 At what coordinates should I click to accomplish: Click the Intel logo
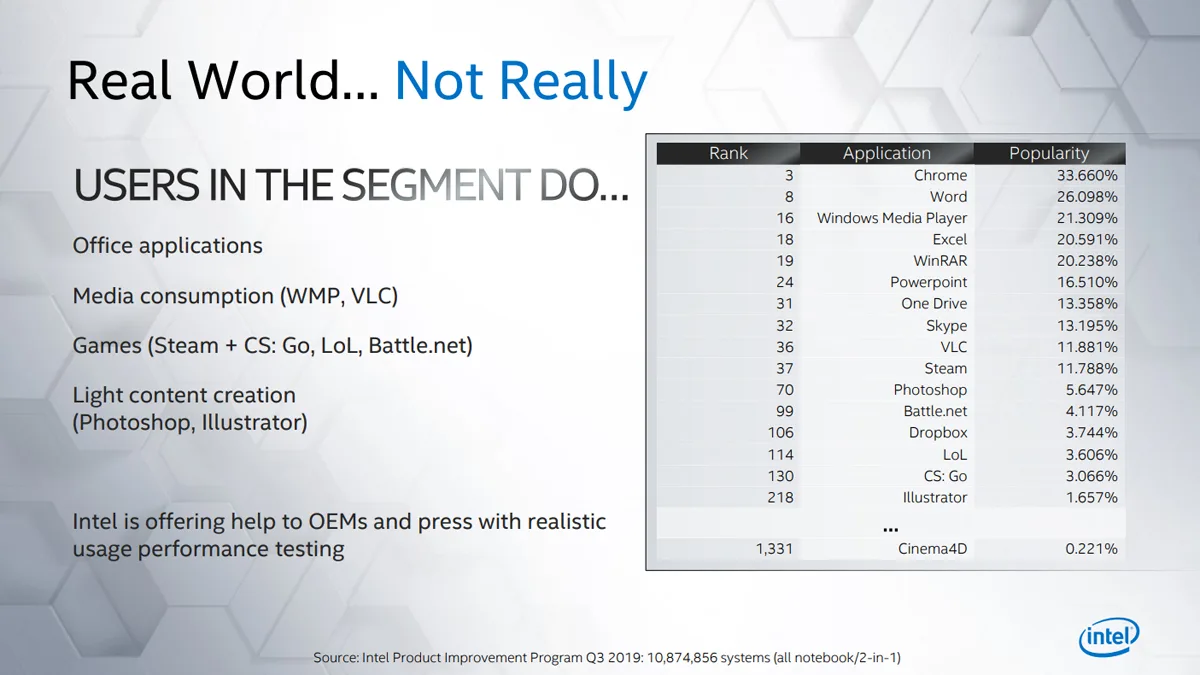tap(1109, 636)
